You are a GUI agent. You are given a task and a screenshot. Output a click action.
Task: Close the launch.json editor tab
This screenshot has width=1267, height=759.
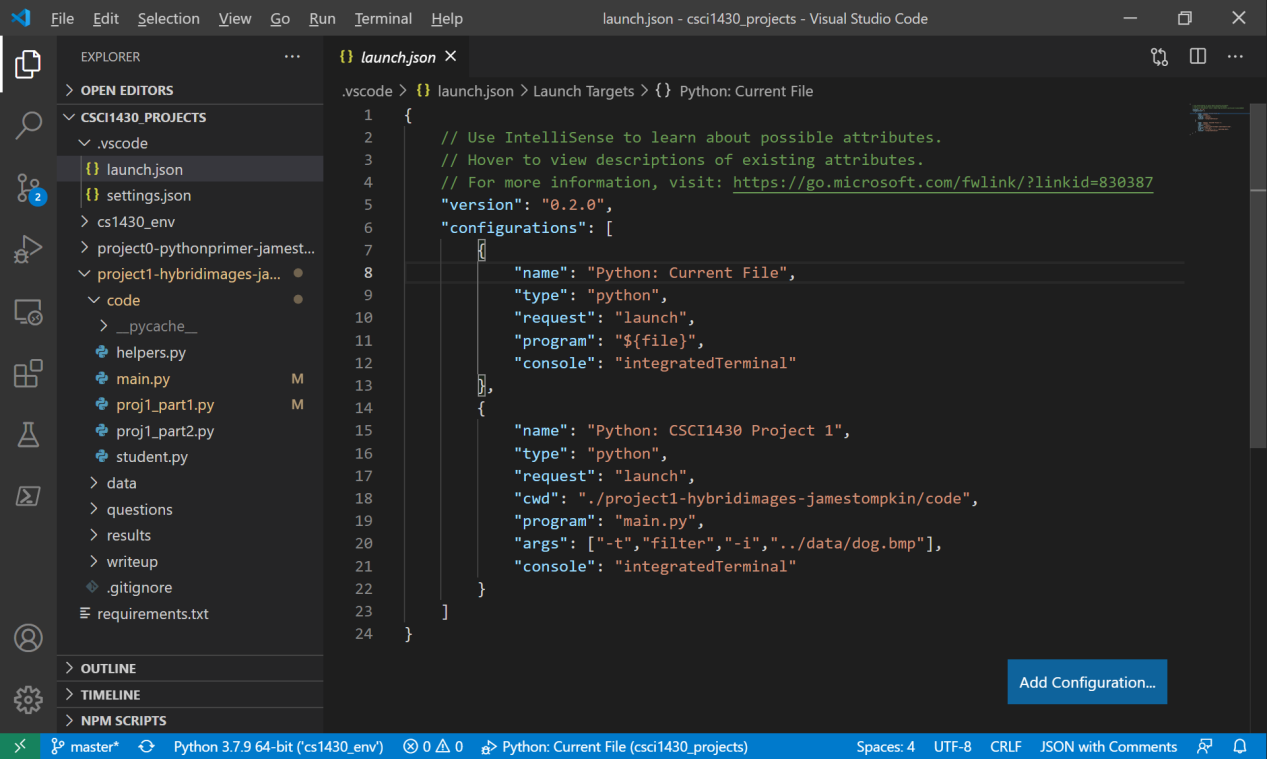pyautogui.click(x=451, y=57)
